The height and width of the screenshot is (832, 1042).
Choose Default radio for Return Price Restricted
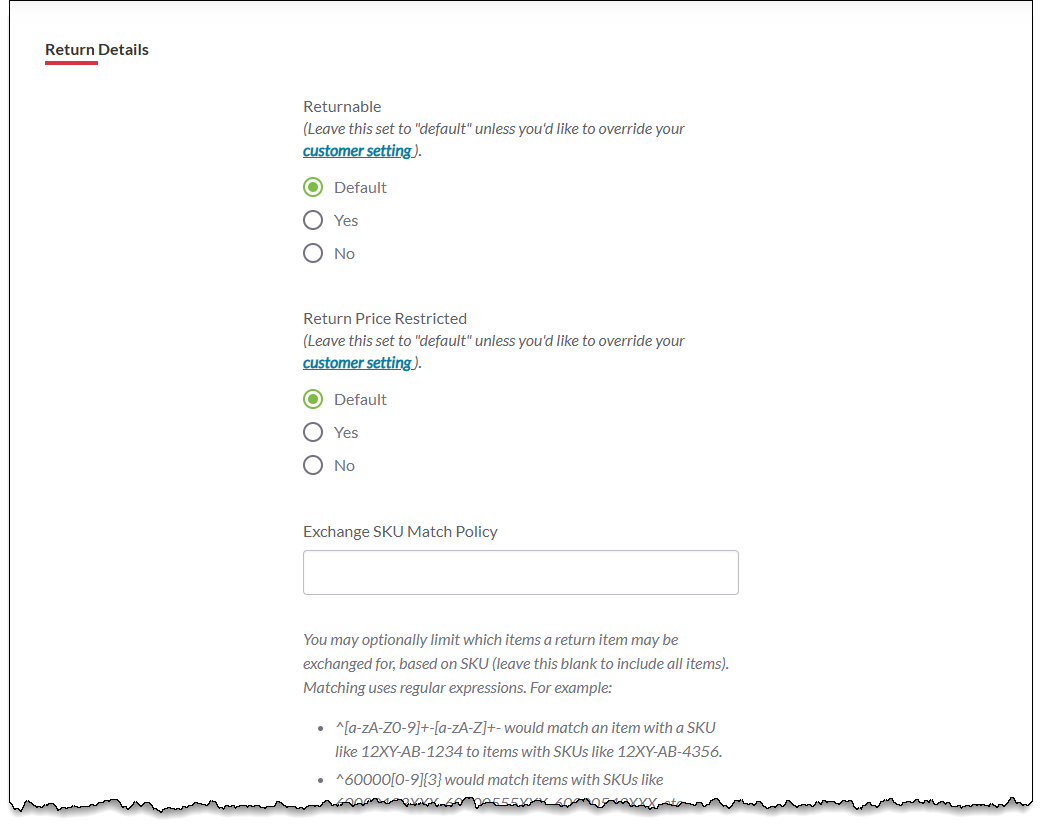coord(313,399)
